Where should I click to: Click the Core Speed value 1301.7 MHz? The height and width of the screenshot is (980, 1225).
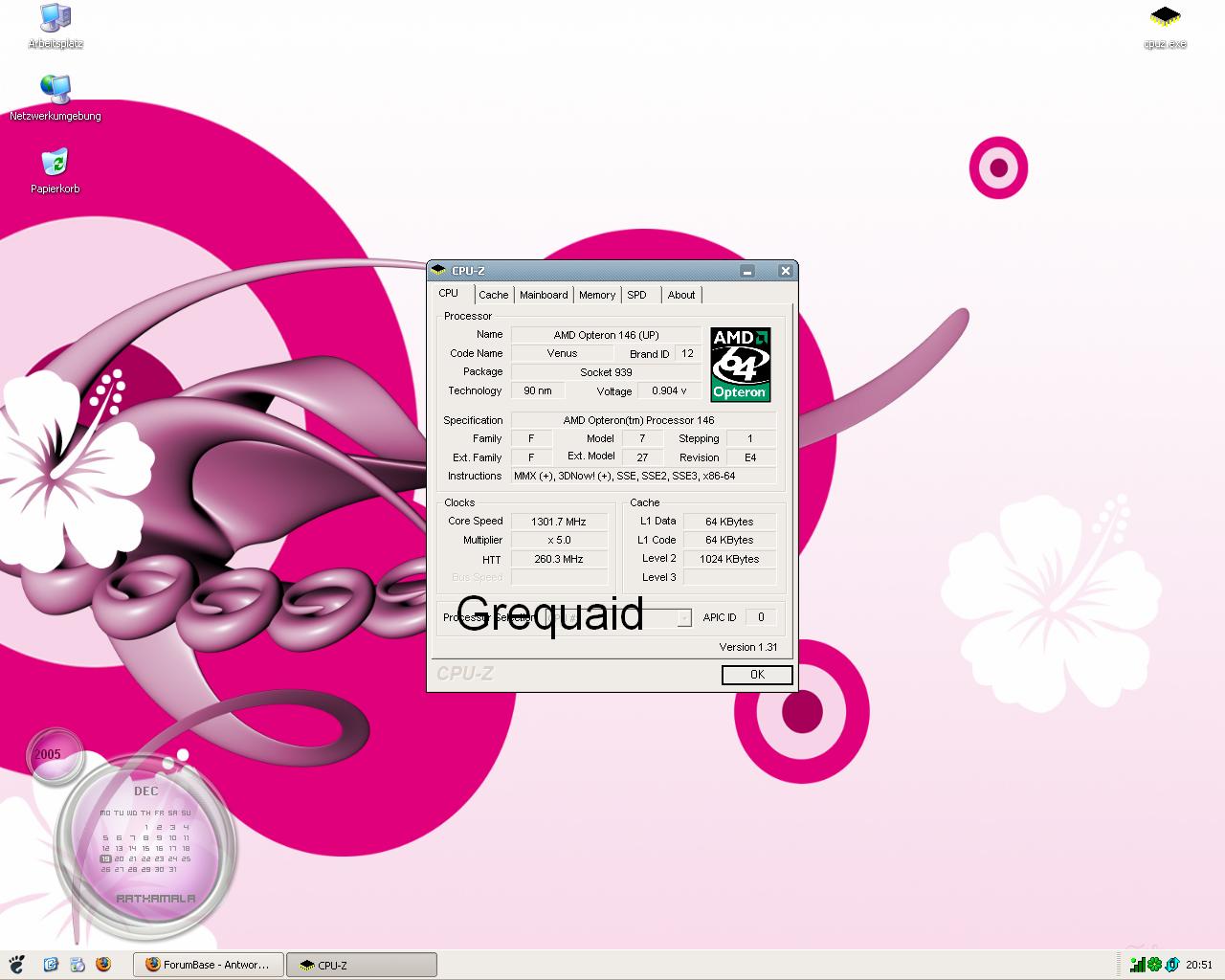(559, 522)
